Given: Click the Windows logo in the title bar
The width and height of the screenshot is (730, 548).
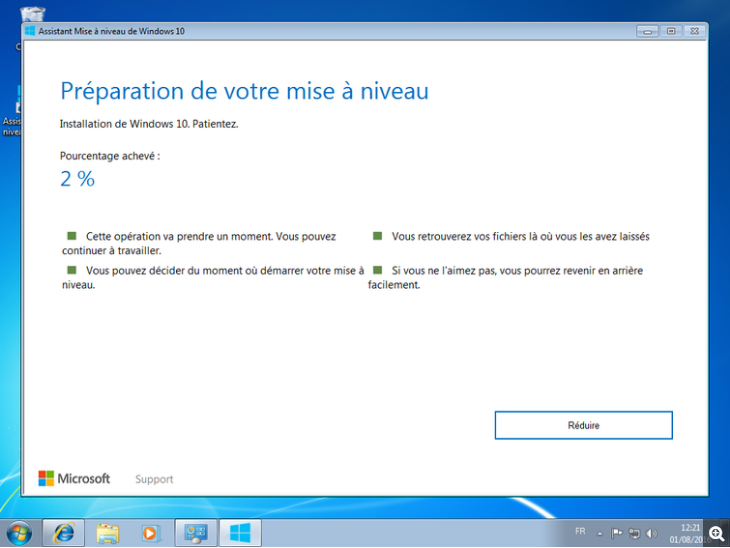Looking at the screenshot, I should coord(30,31).
